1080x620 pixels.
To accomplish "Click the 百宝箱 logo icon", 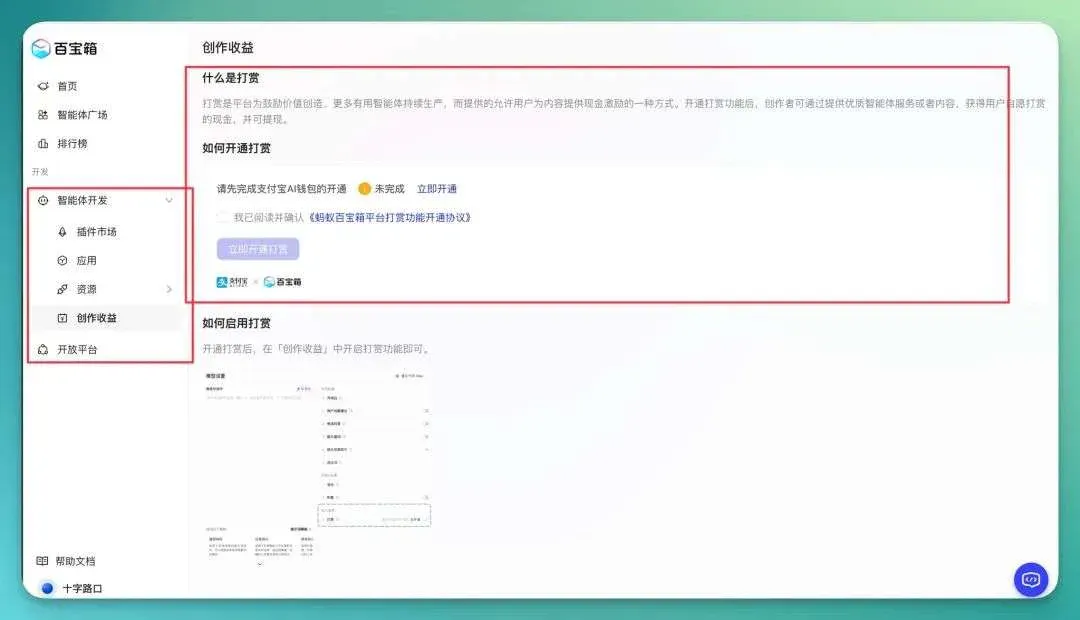I will point(41,48).
